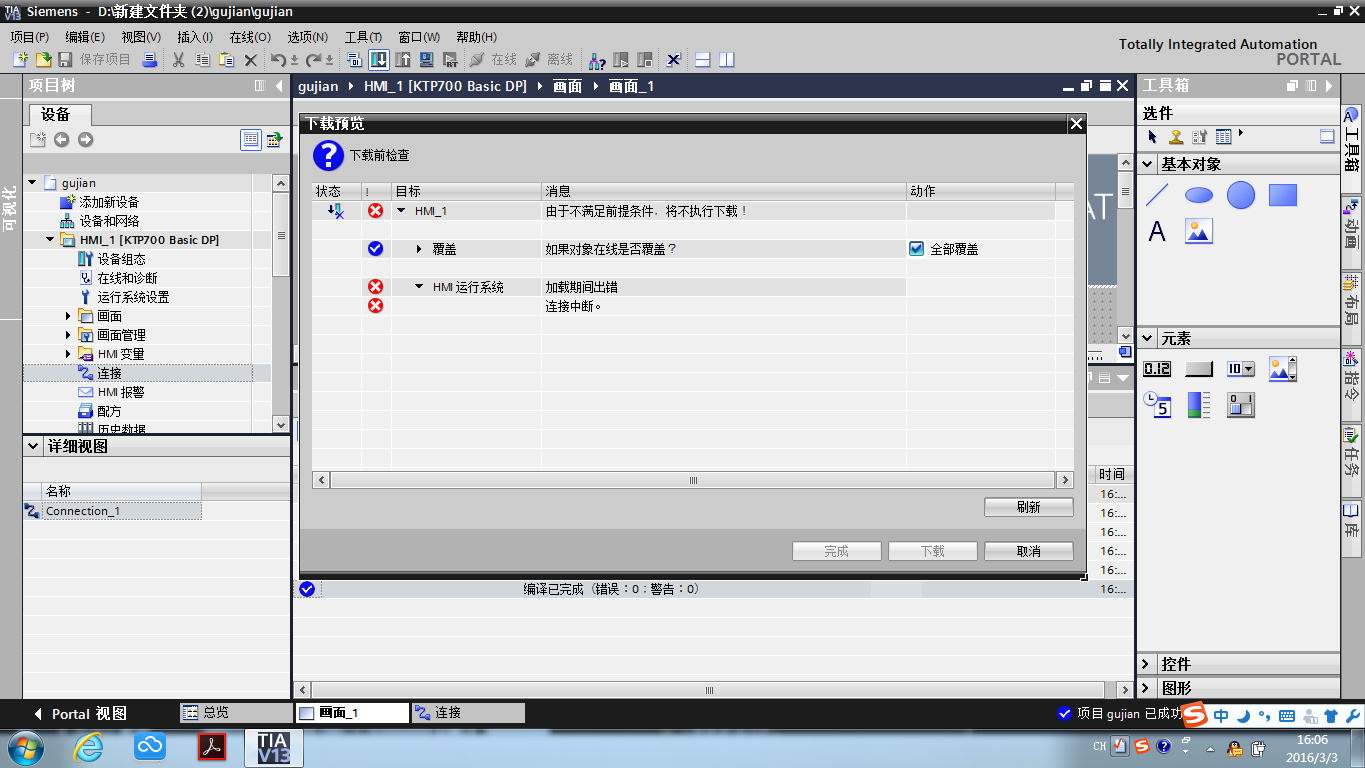Click 取消 to cancel the download
This screenshot has height=768, width=1365.
click(1029, 551)
